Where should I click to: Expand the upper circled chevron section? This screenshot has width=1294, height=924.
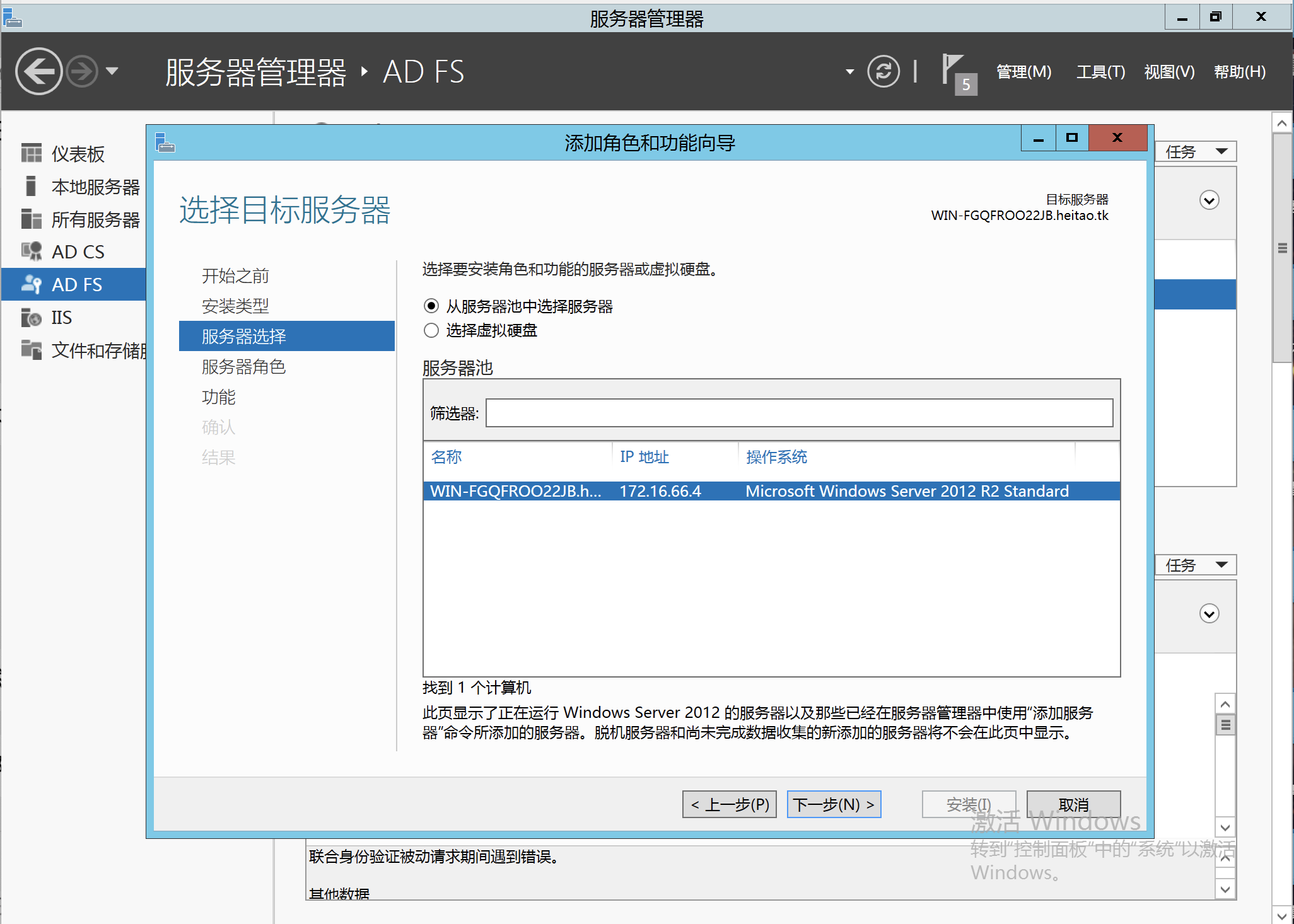(1209, 200)
